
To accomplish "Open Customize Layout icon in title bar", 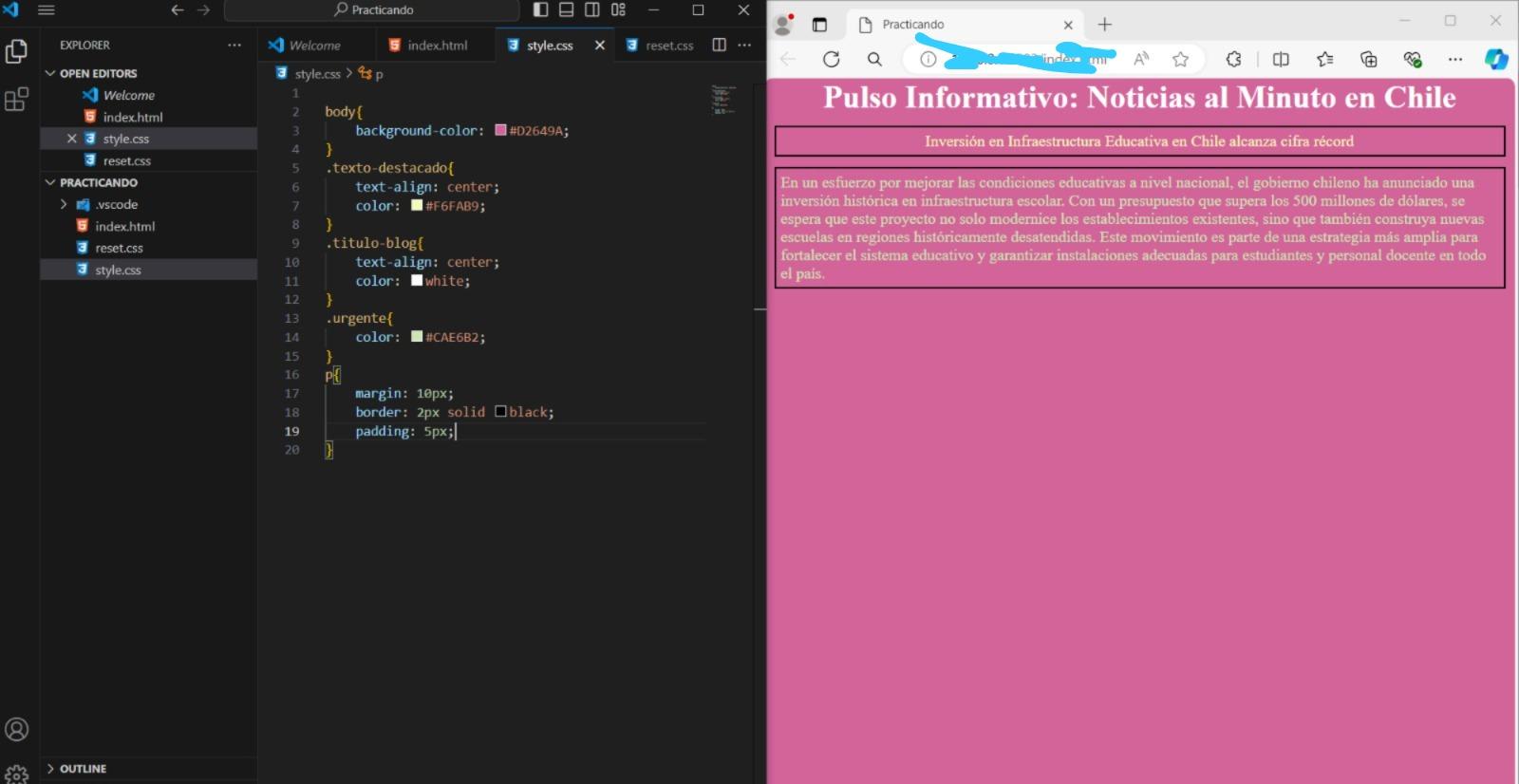I will (618, 9).
